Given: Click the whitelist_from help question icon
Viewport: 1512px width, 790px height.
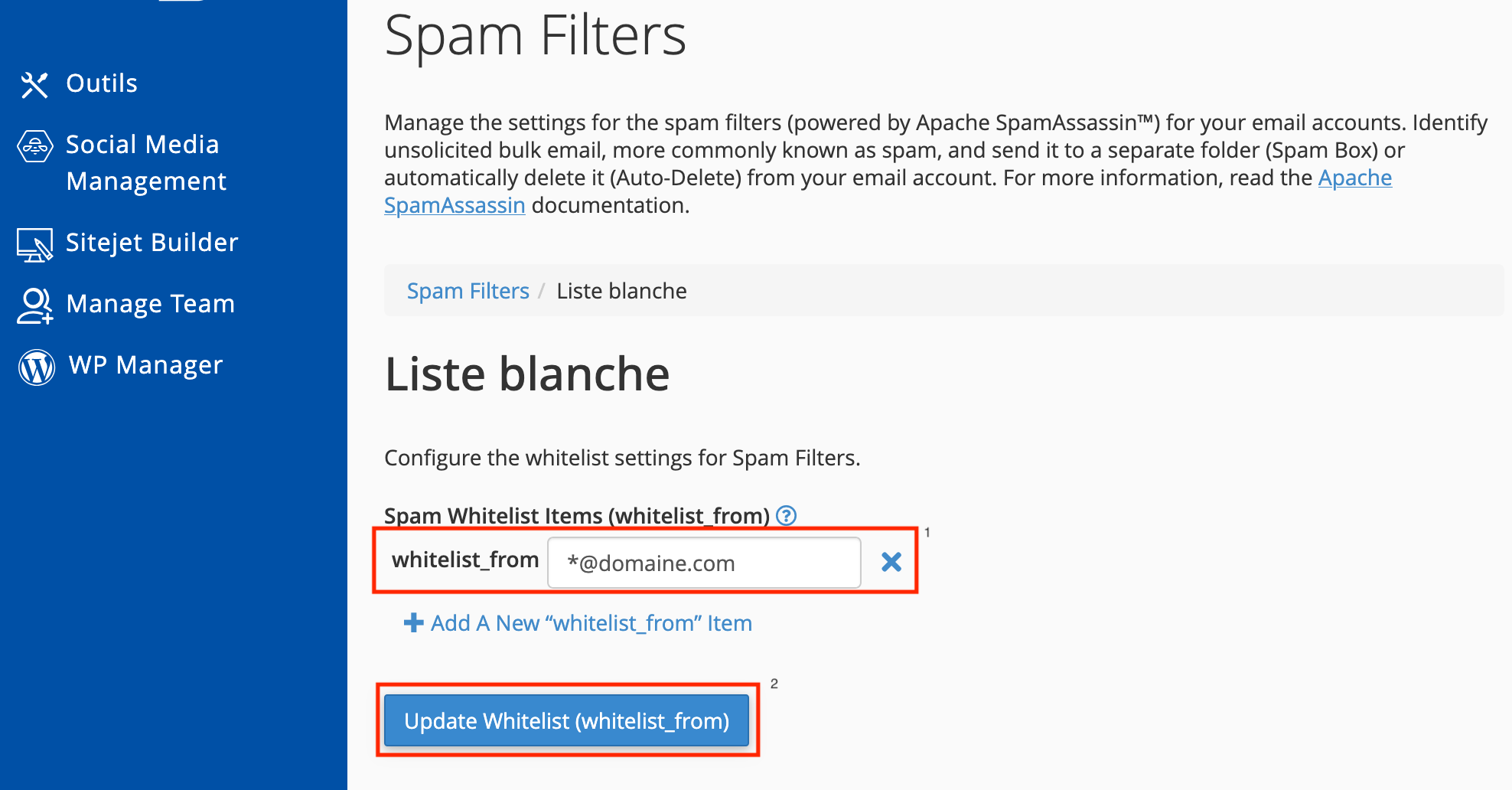Looking at the screenshot, I should pyautogui.click(x=786, y=515).
